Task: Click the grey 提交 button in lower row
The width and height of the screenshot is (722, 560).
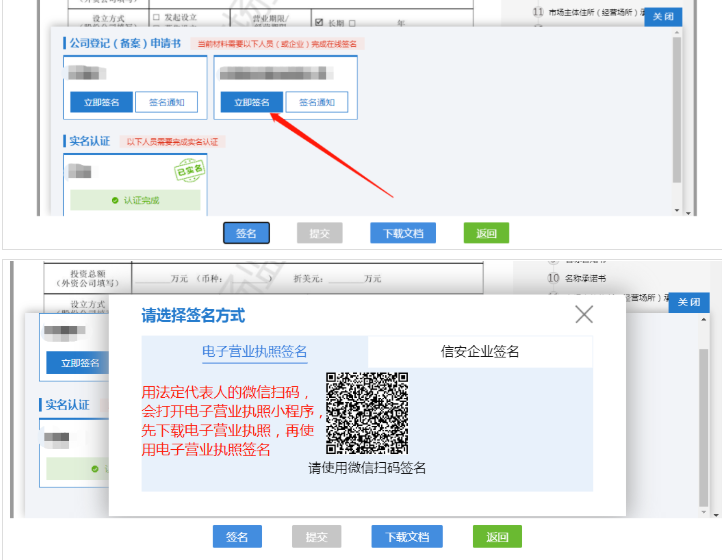Action: [317, 537]
